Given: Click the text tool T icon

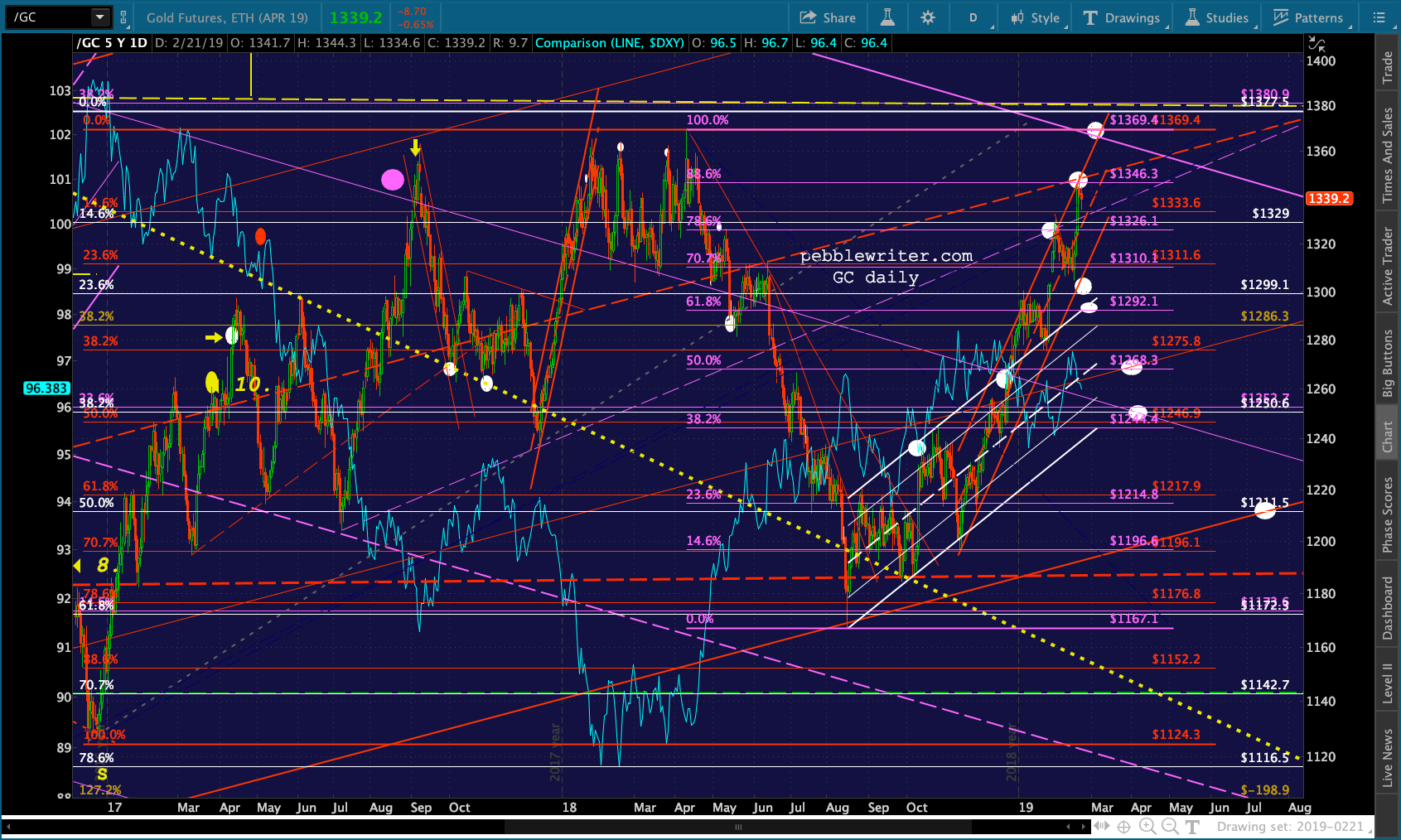Looking at the screenshot, I should [1192, 826].
